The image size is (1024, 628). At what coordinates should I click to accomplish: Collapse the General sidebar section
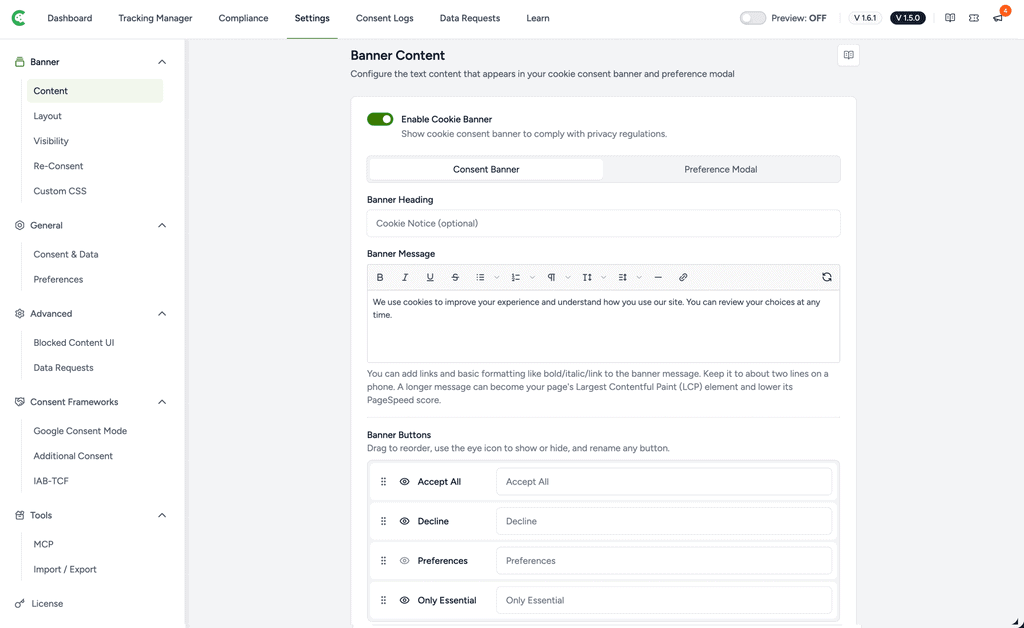point(162,225)
